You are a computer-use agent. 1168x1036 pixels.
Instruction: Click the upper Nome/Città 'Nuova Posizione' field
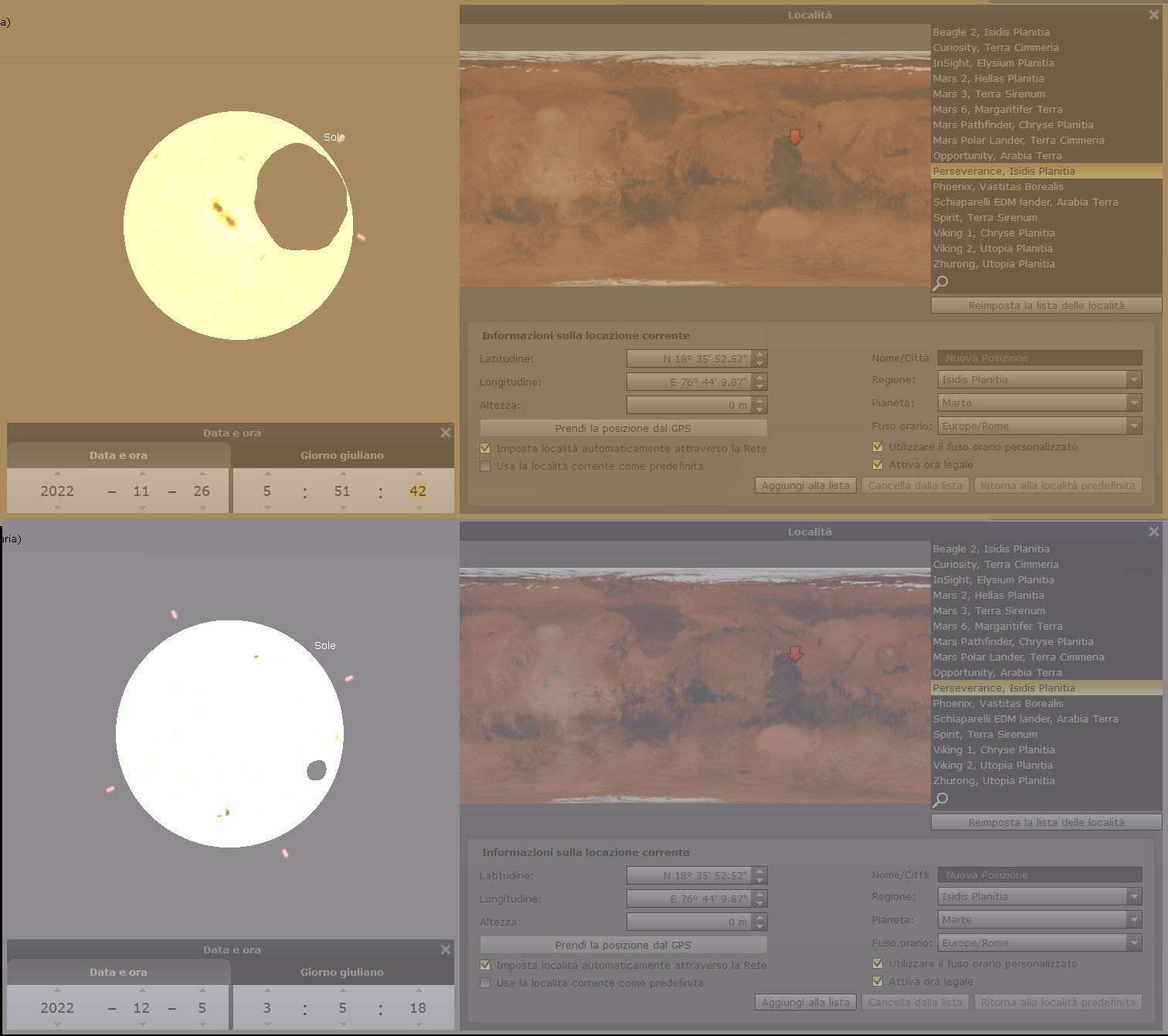click(1039, 358)
